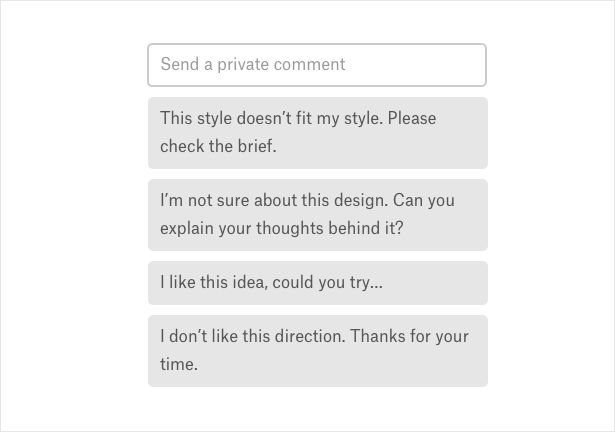Select the suggestion asking to explain the design
This screenshot has height=432, width=615.
317,214
